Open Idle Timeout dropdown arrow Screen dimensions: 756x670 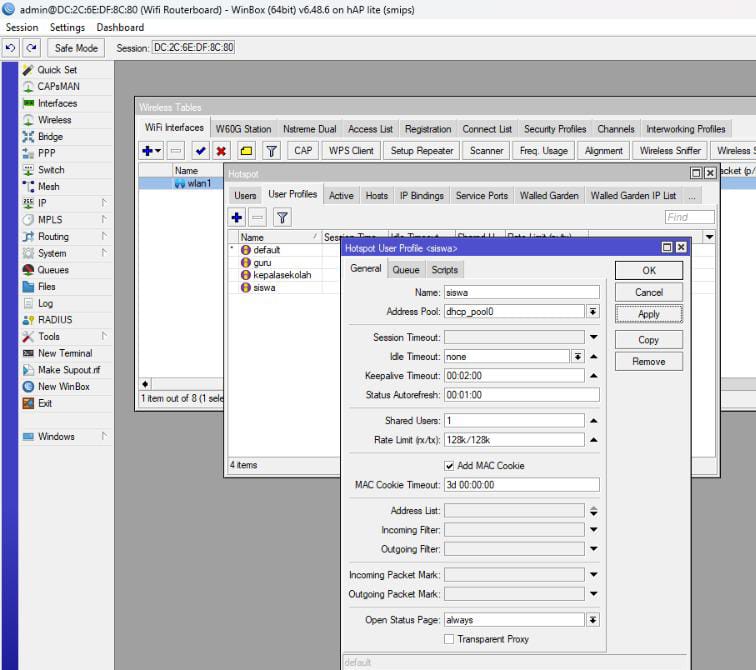(x=577, y=356)
